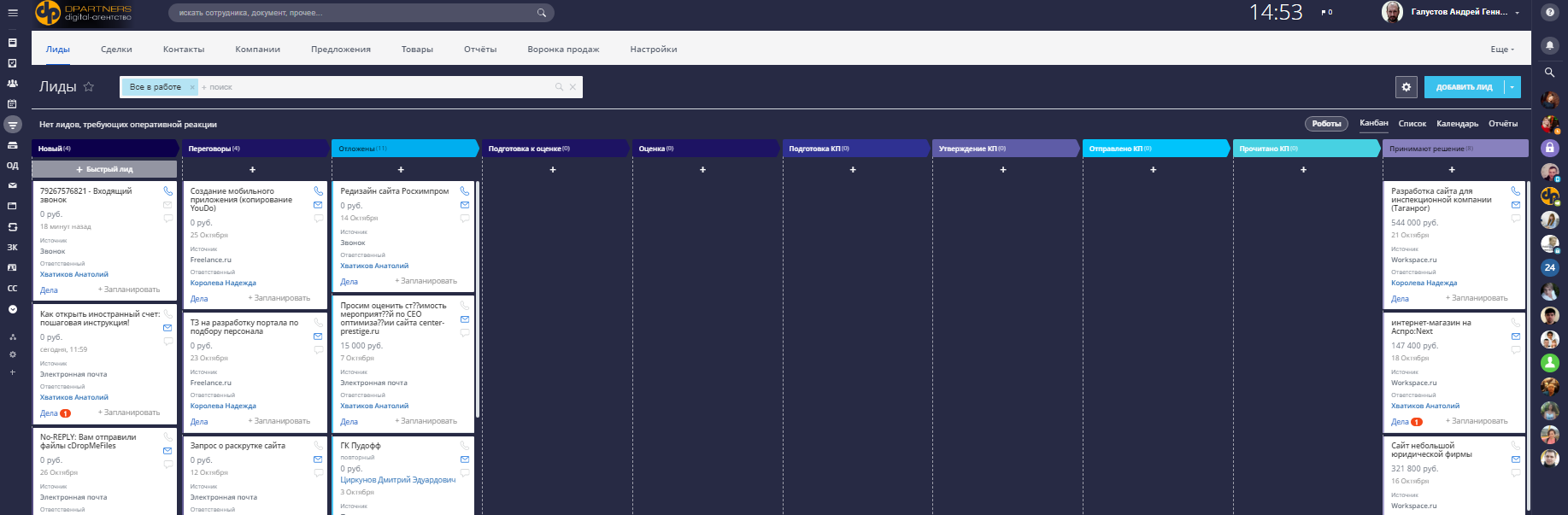
Task: Open the dropdown arrow next to ДОБАВИТЬ ЛИД
Action: tap(1512, 87)
